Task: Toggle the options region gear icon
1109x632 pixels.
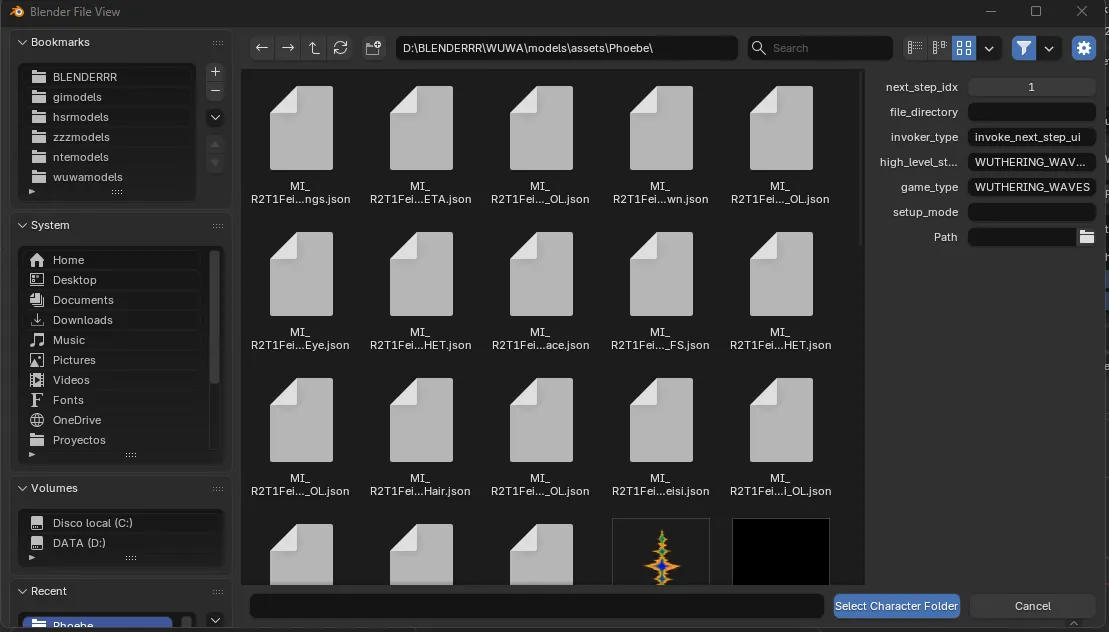Action: click(x=1084, y=48)
